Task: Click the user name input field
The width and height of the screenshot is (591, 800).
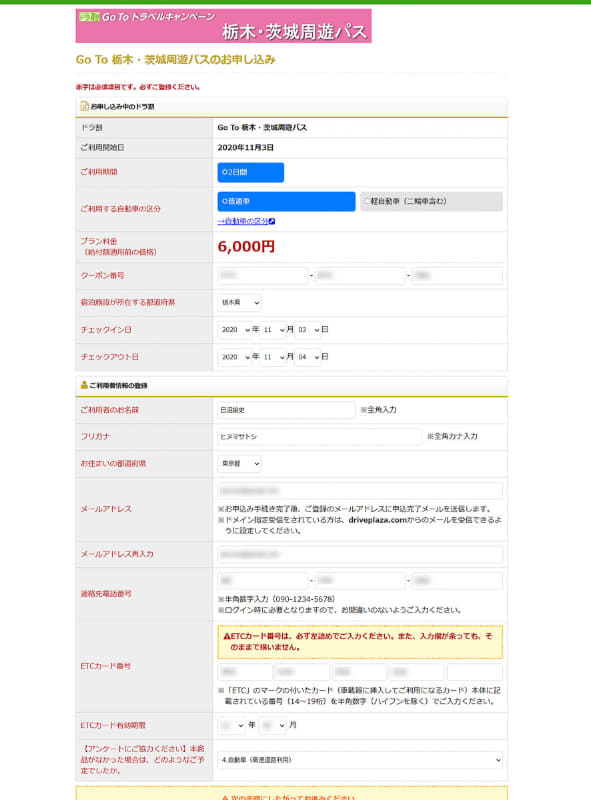Action: (286, 410)
